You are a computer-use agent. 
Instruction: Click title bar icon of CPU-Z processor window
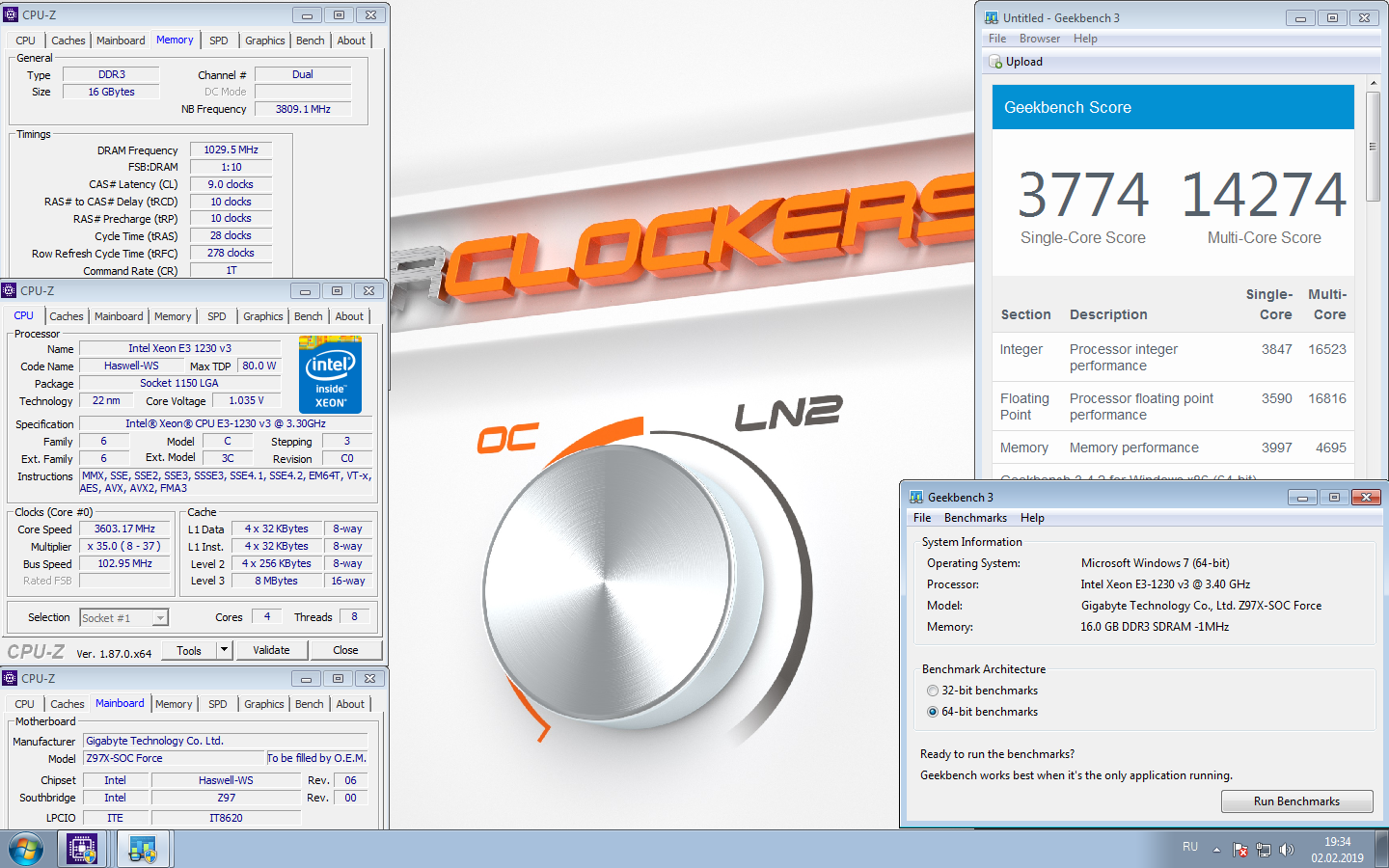tap(9, 290)
